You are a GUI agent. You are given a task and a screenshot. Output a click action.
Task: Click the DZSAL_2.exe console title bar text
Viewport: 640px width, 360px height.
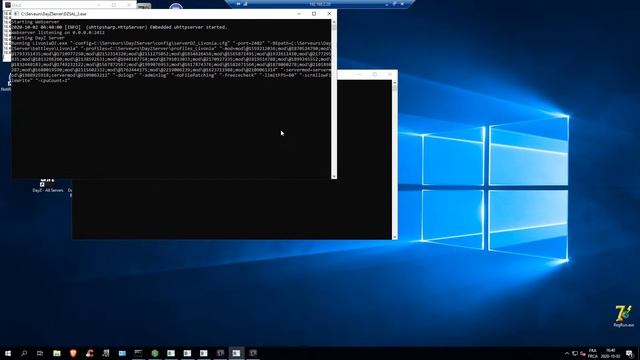pyautogui.click(x=53, y=14)
